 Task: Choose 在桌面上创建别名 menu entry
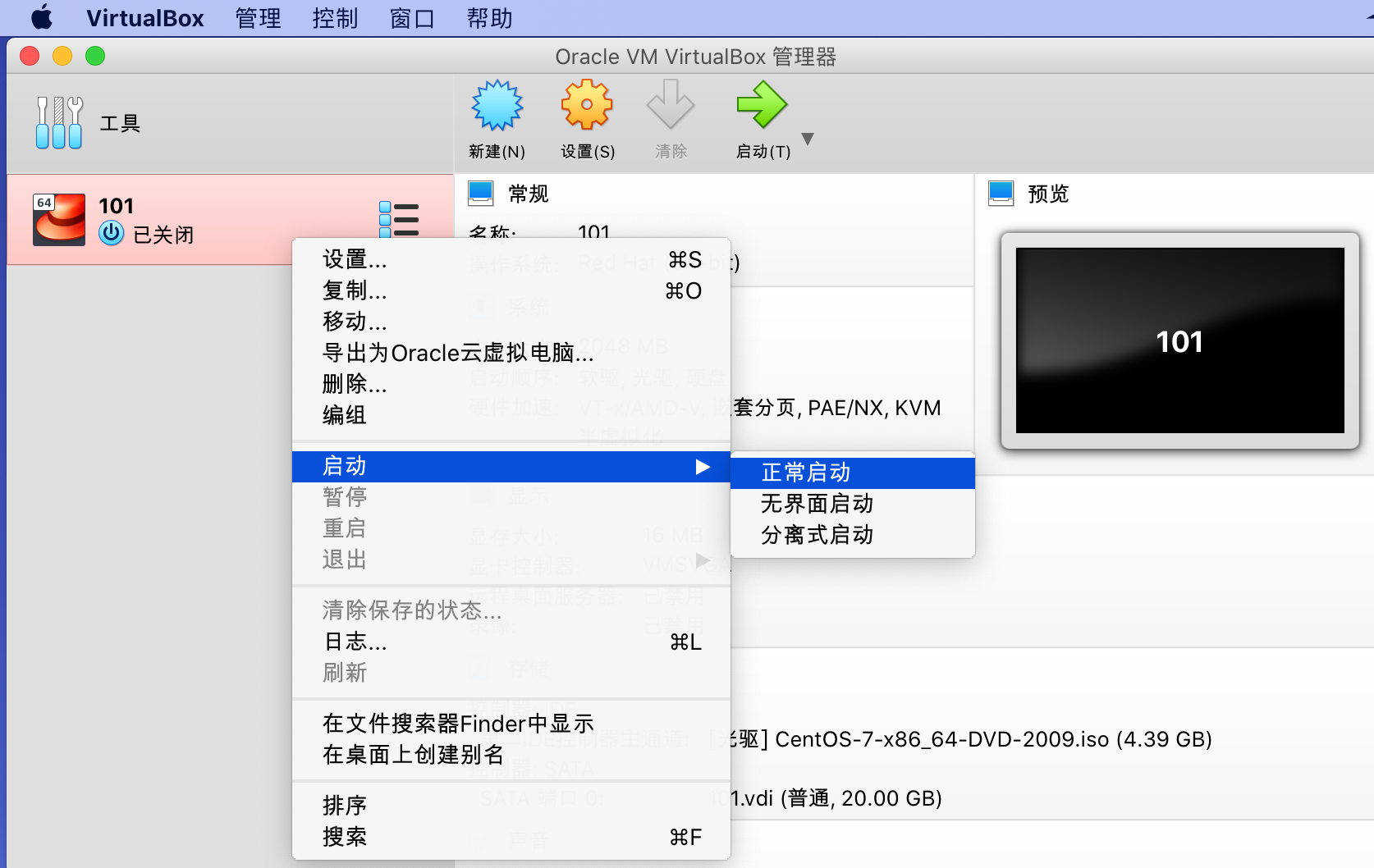(x=511, y=755)
